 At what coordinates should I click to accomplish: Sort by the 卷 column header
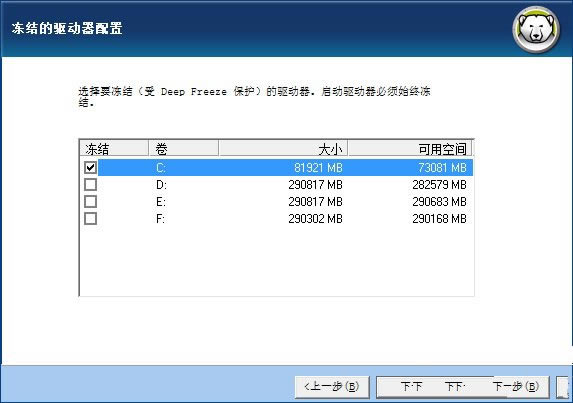183,148
